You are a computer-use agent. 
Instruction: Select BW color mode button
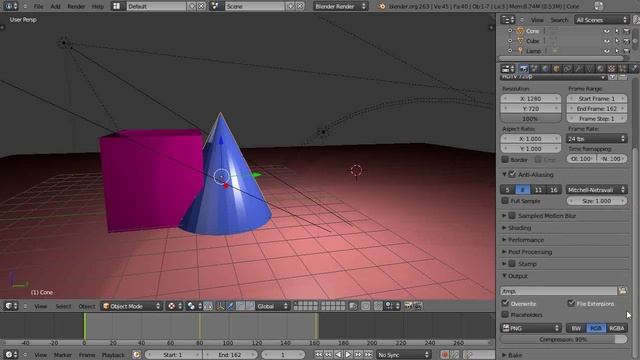point(576,328)
